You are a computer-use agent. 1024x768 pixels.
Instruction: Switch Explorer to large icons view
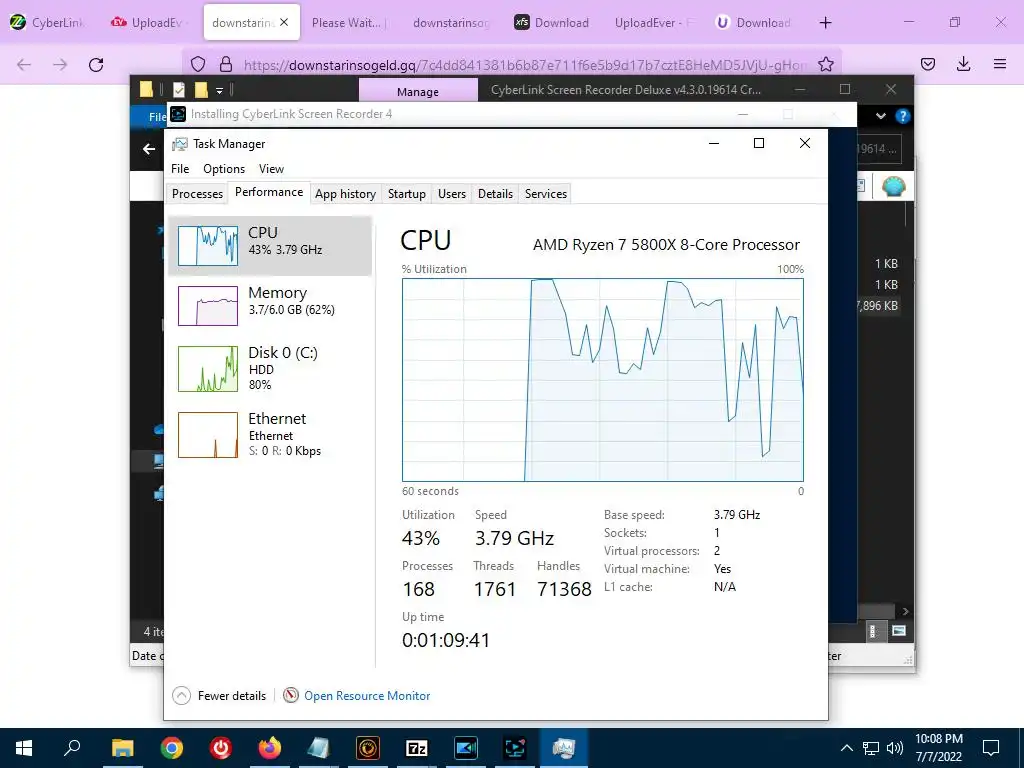tap(899, 631)
